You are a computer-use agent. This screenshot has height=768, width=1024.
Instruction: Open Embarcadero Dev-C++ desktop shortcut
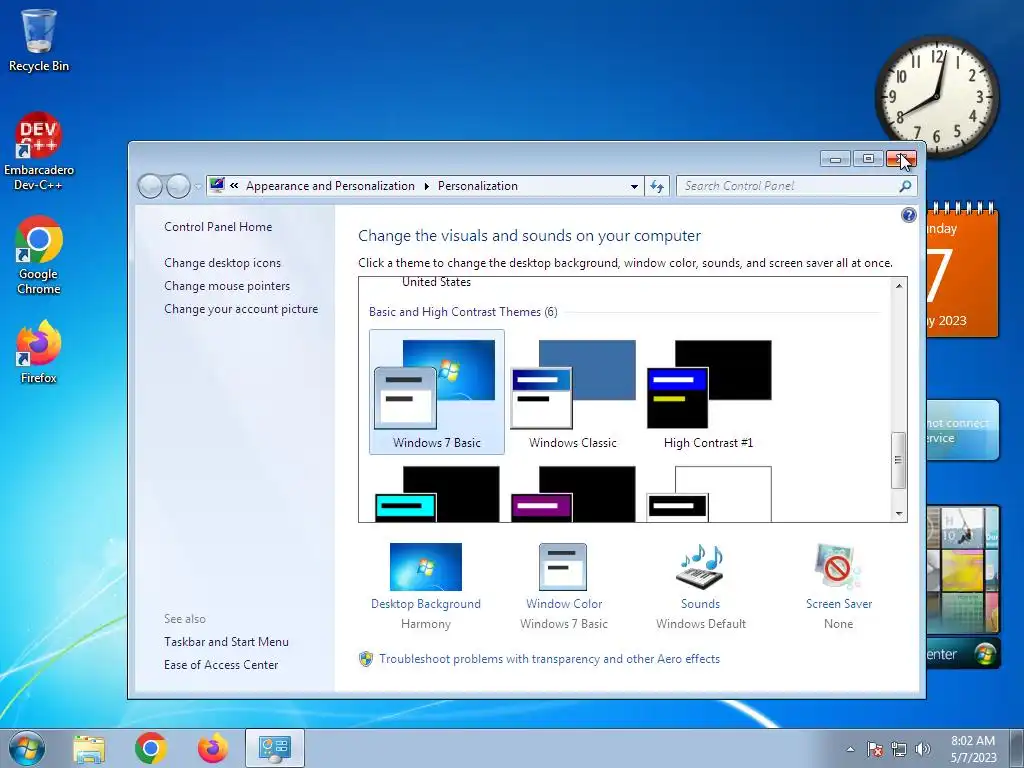click(x=39, y=151)
